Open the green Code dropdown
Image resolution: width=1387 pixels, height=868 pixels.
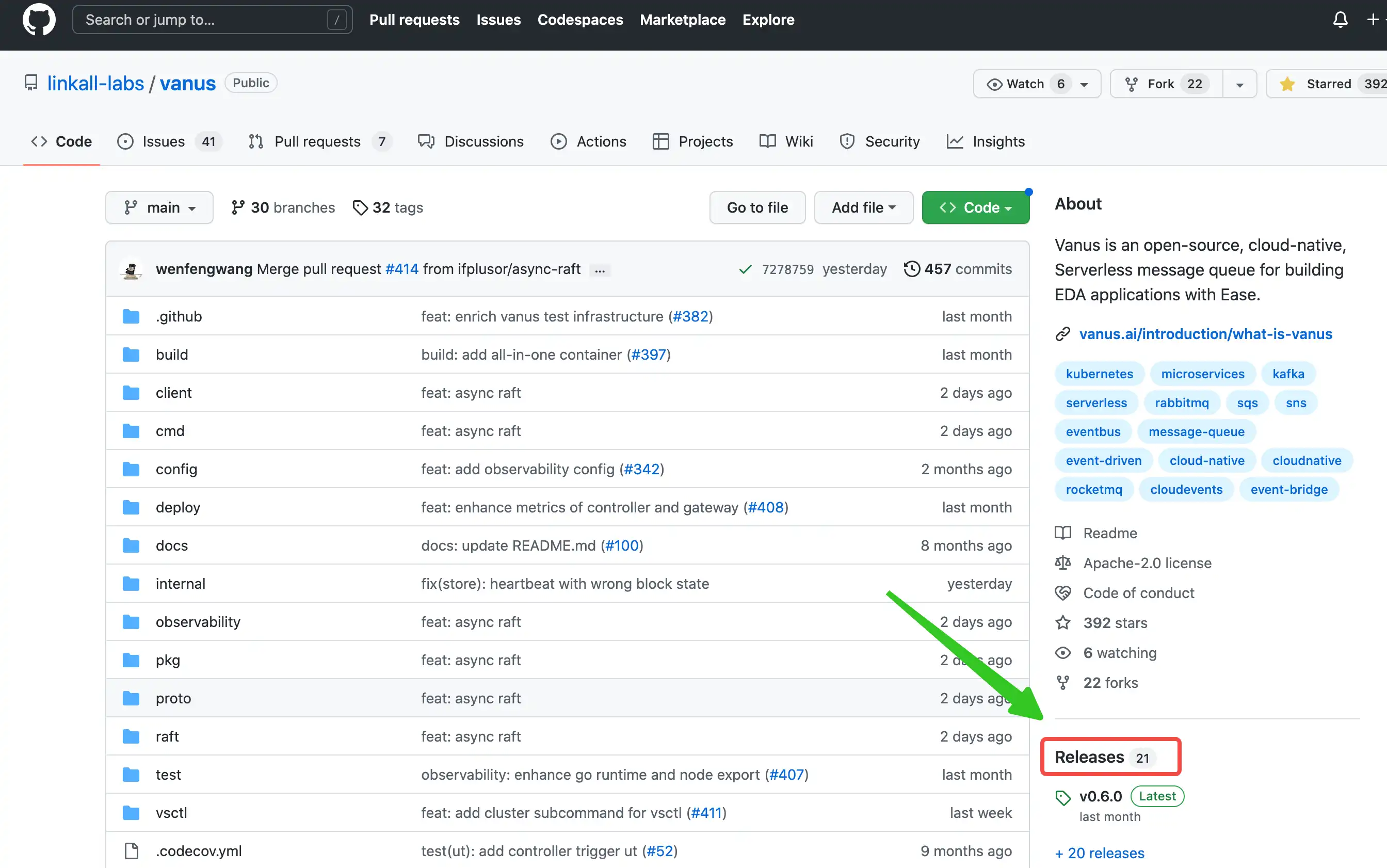tap(975, 207)
